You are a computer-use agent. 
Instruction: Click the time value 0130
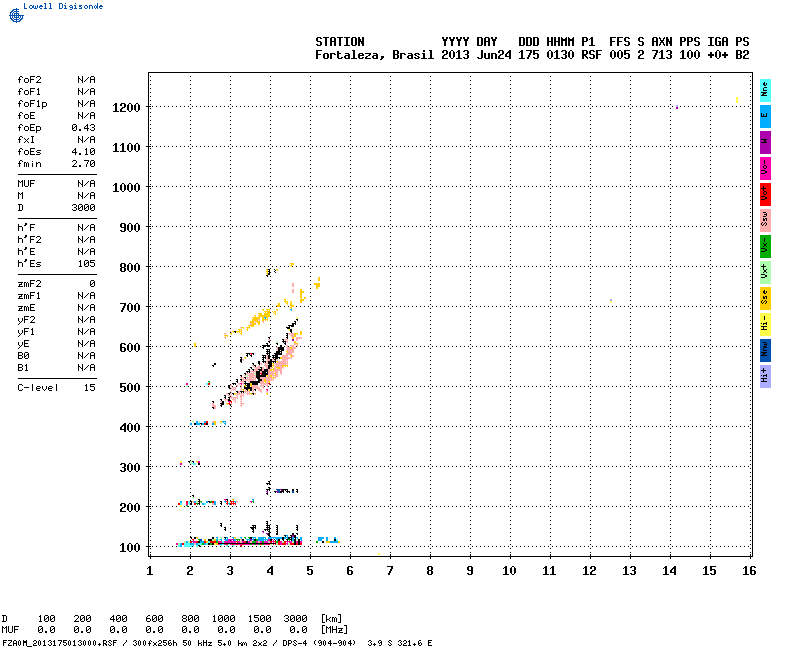560,55
